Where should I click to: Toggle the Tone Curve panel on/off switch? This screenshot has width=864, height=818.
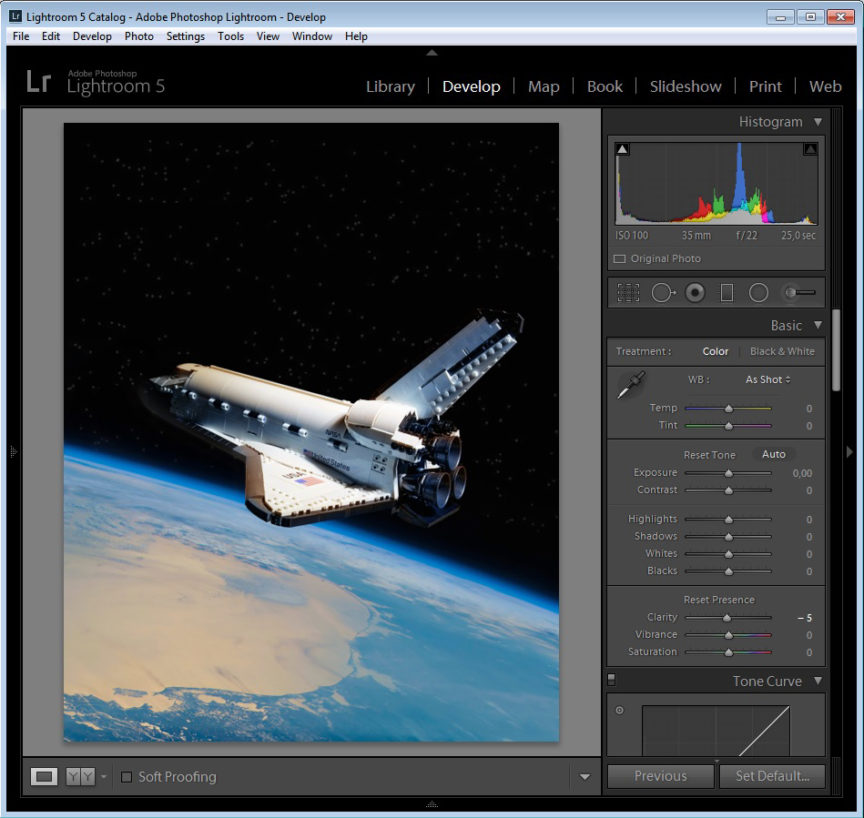[612, 680]
